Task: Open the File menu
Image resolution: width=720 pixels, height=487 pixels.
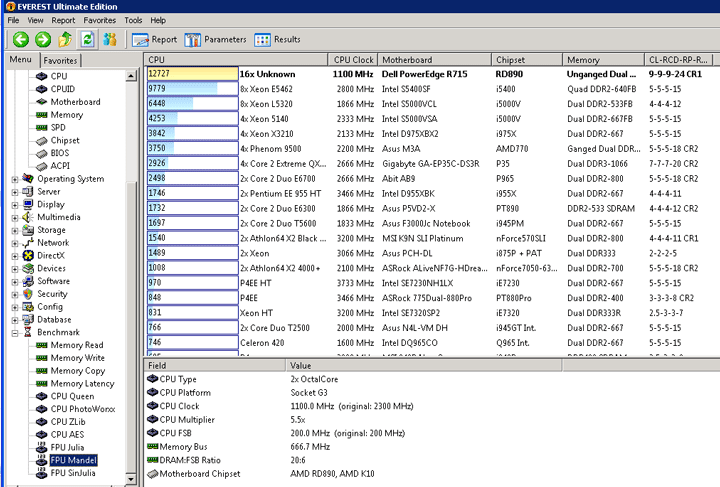Action: 13,20
